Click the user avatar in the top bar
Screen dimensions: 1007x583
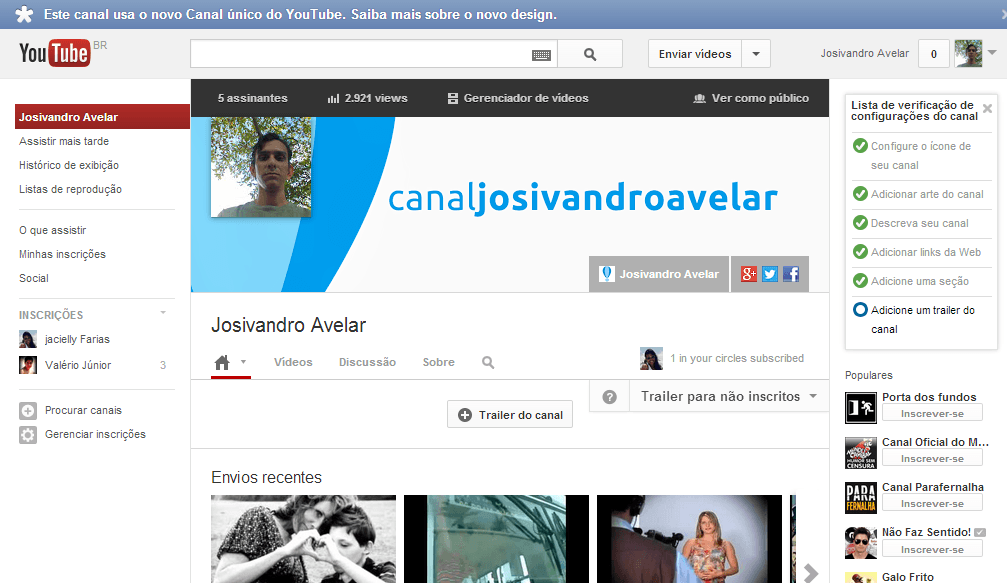click(968, 53)
